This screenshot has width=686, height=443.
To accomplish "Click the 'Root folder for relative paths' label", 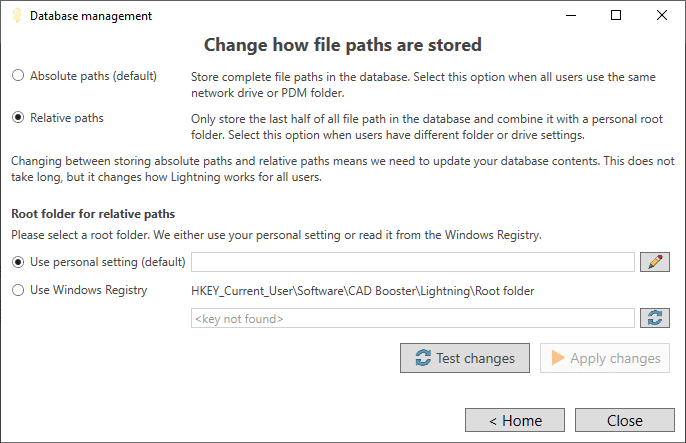I will [93, 214].
